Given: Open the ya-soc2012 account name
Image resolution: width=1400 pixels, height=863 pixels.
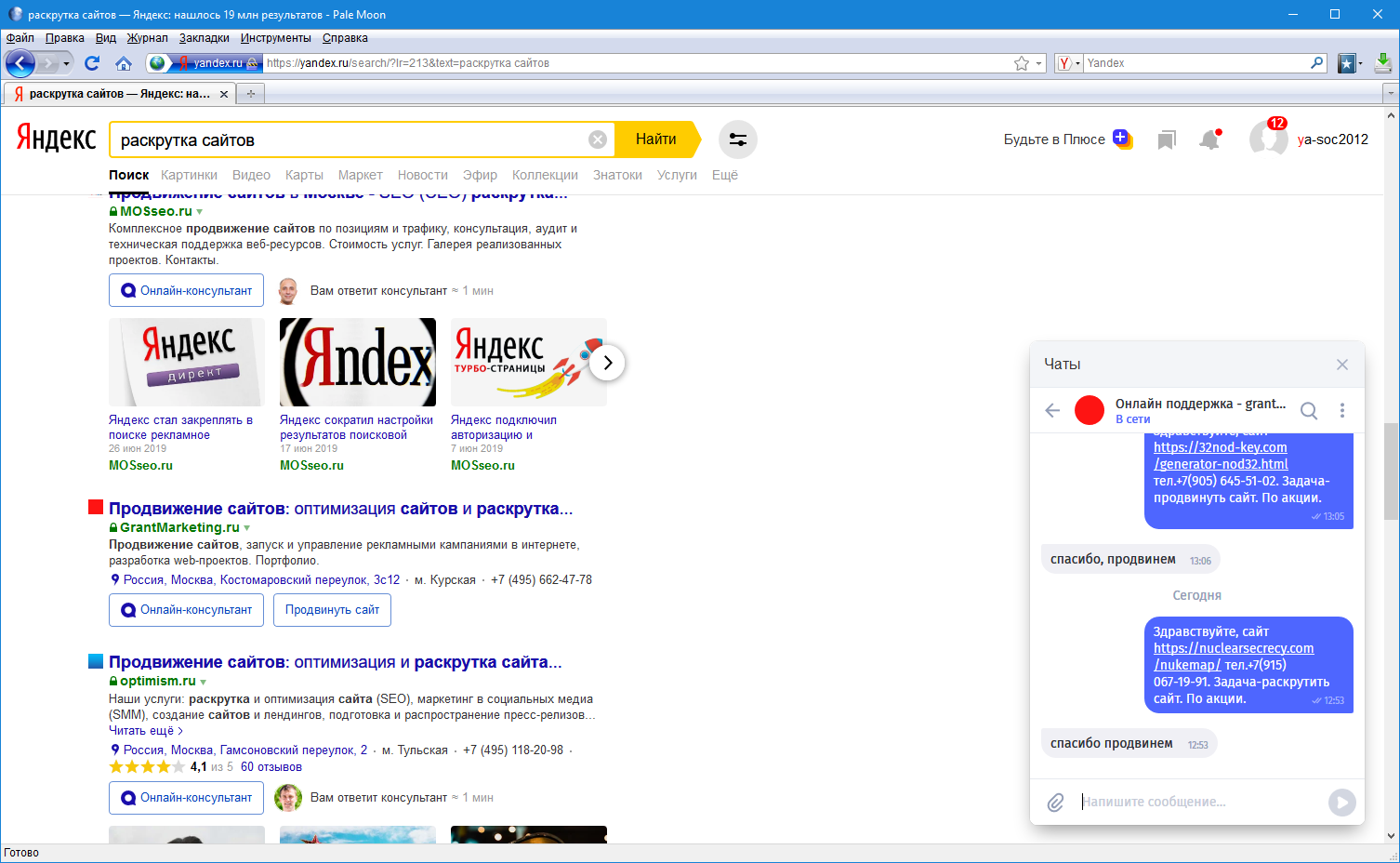Looking at the screenshot, I should tap(1333, 139).
